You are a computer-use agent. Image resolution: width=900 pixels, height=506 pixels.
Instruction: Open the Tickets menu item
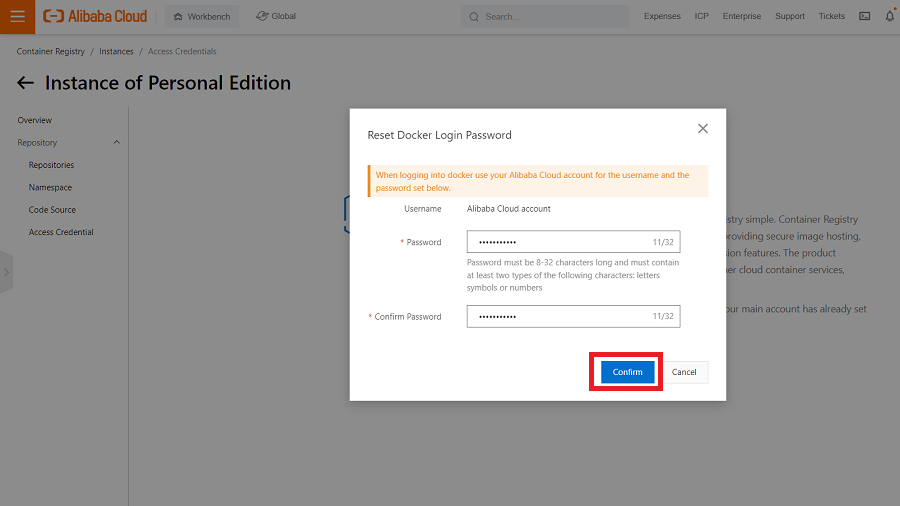[831, 16]
